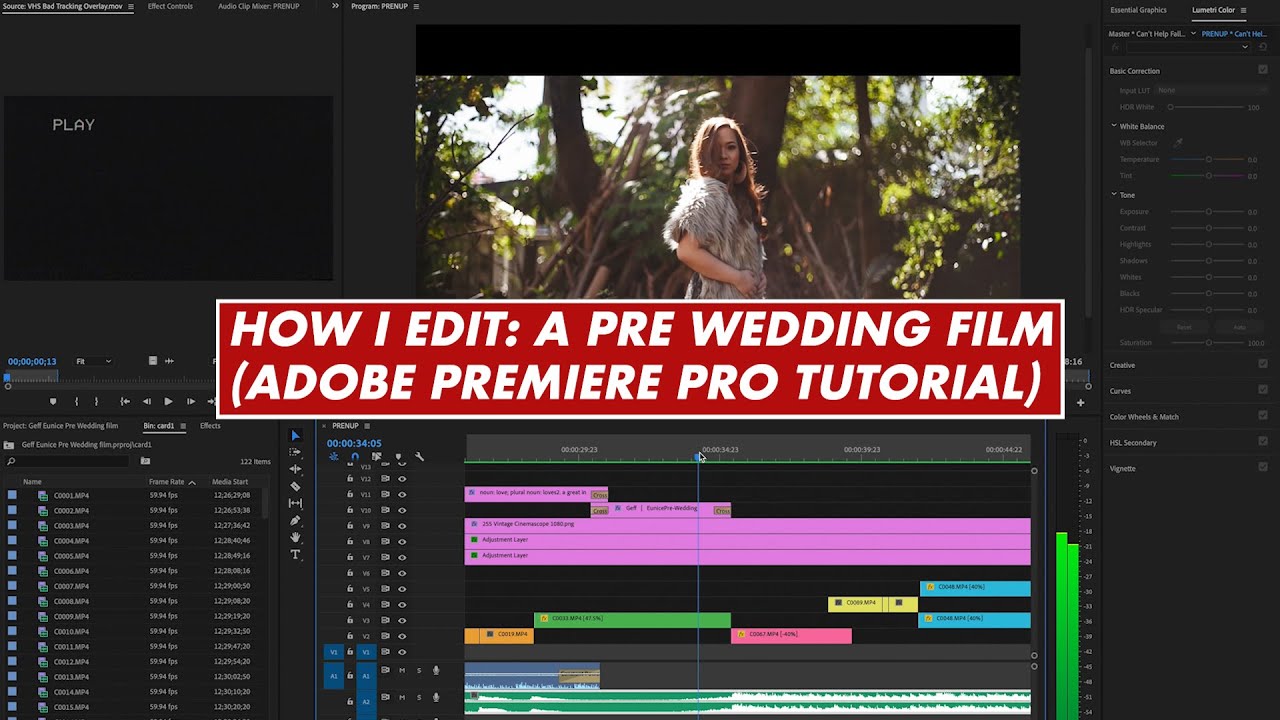
Task: Click the Exposure slider handle
Action: pyautogui.click(x=1208, y=211)
